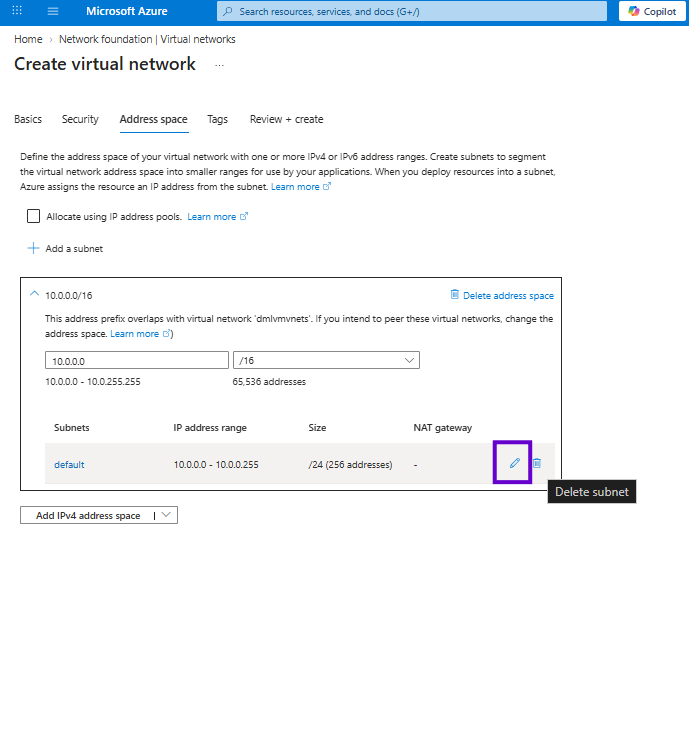
Task: Collapse the 10.0.0.0/16 address space section
Action: [x=34, y=294]
